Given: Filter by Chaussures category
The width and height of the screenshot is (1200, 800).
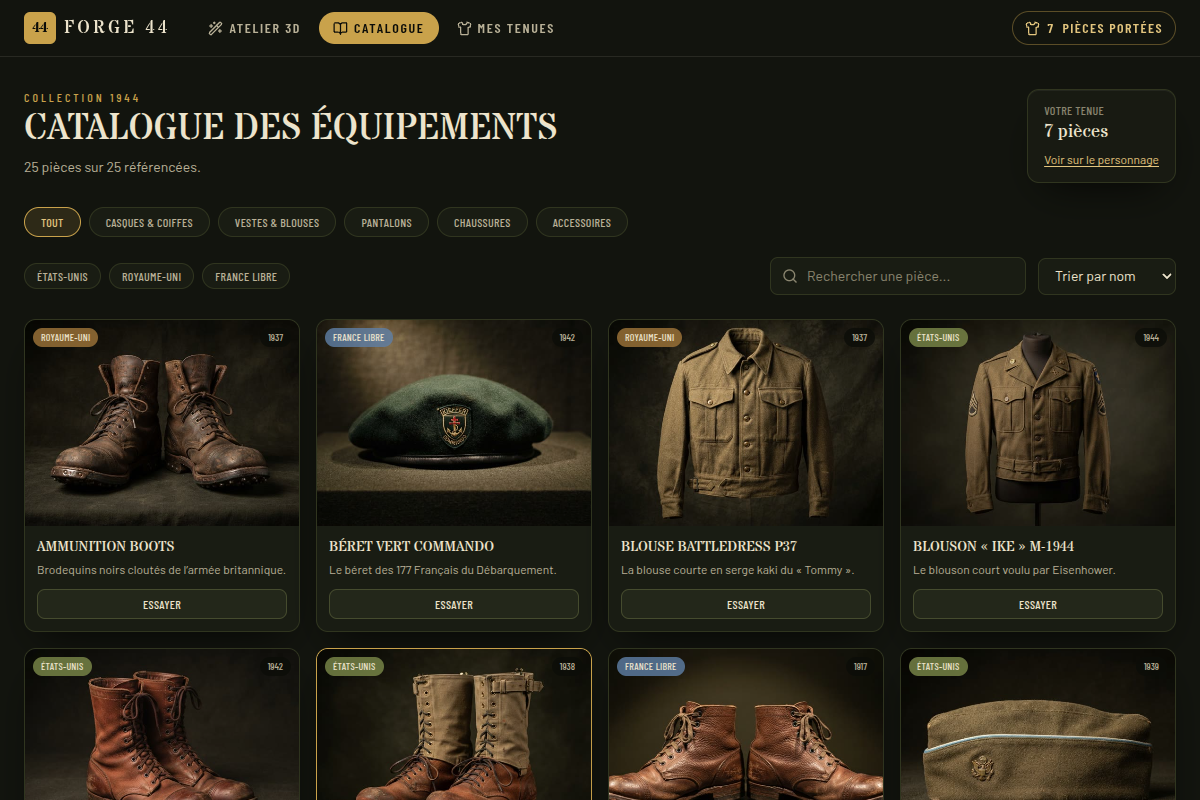Looking at the screenshot, I should [x=482, y=223].
